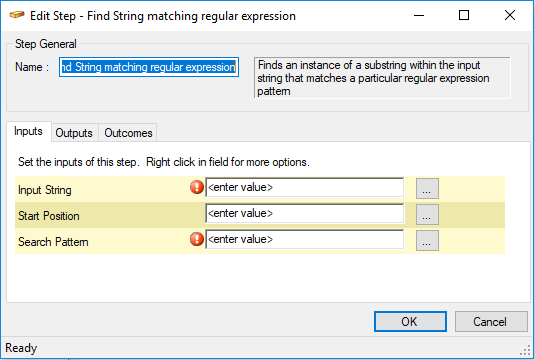535x360 pixels.
Task: Select the Inputs tab
Action: pyautogui.click(x=28, y=131)
